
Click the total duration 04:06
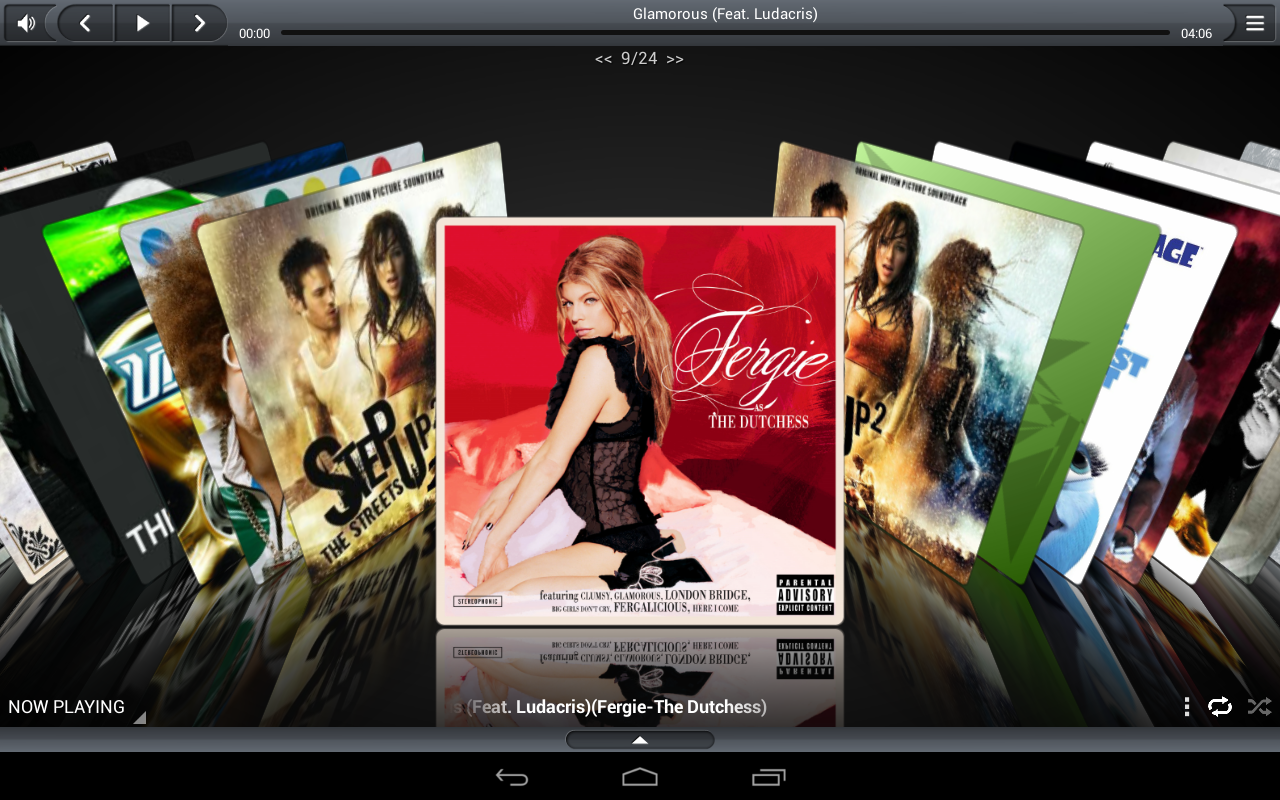coord(1196,33)
